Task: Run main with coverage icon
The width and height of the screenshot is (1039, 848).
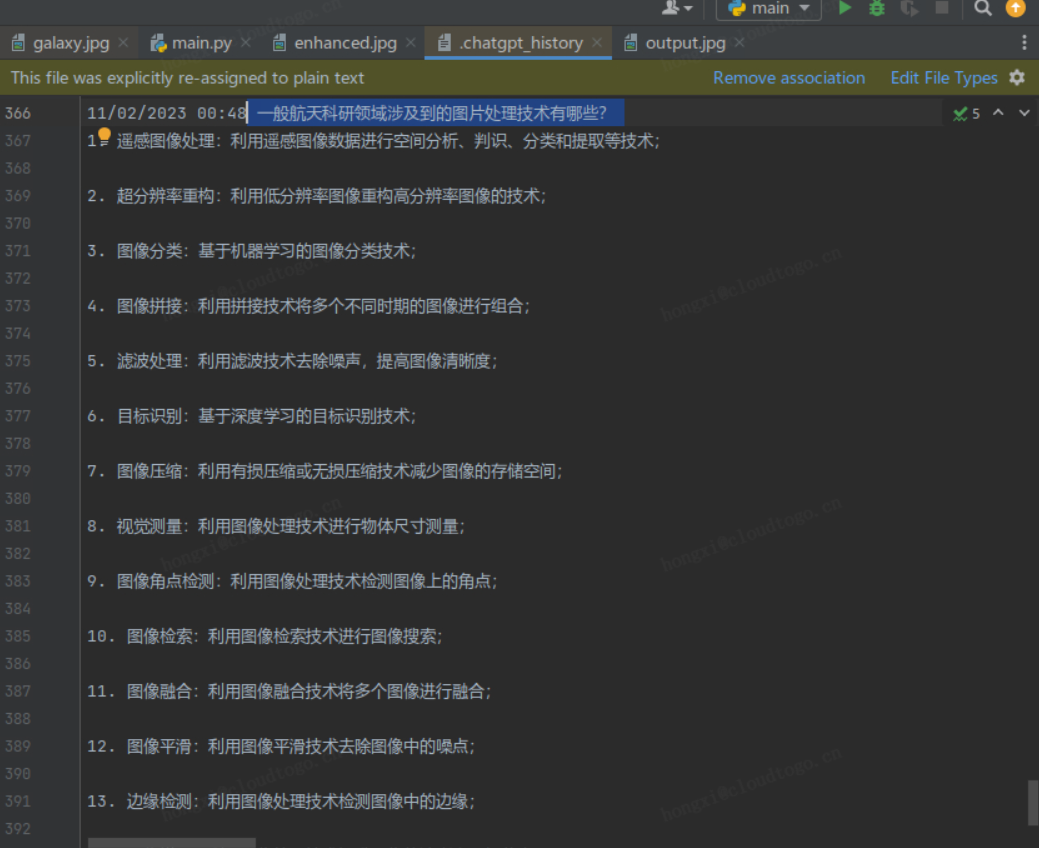Action: pos(908,9)
